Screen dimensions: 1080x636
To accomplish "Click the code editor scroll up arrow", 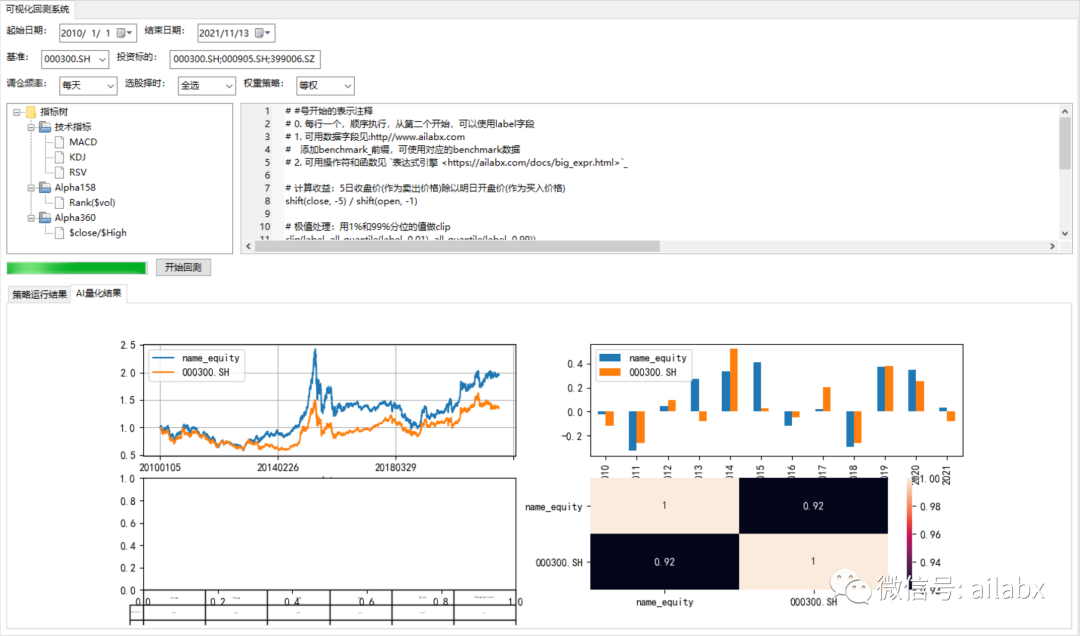I will (1065, 111).
